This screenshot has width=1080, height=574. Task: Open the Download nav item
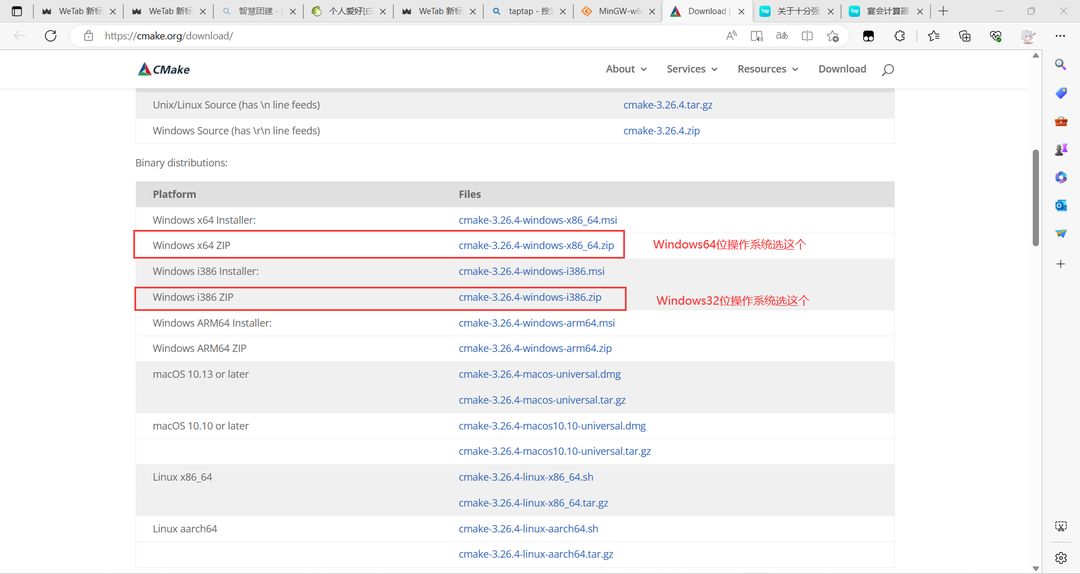[x=842, y=69]
